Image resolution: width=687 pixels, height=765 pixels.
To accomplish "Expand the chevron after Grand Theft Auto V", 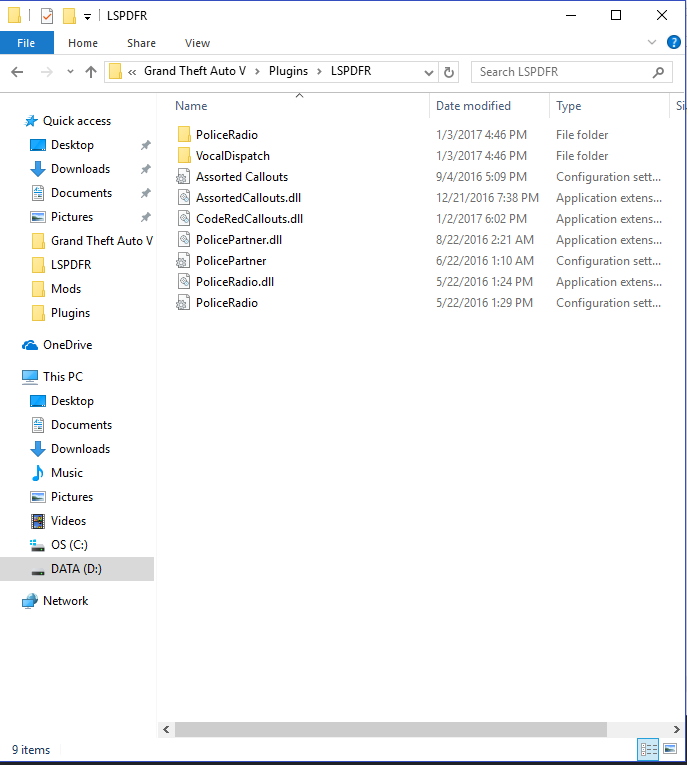I will 257,72.
